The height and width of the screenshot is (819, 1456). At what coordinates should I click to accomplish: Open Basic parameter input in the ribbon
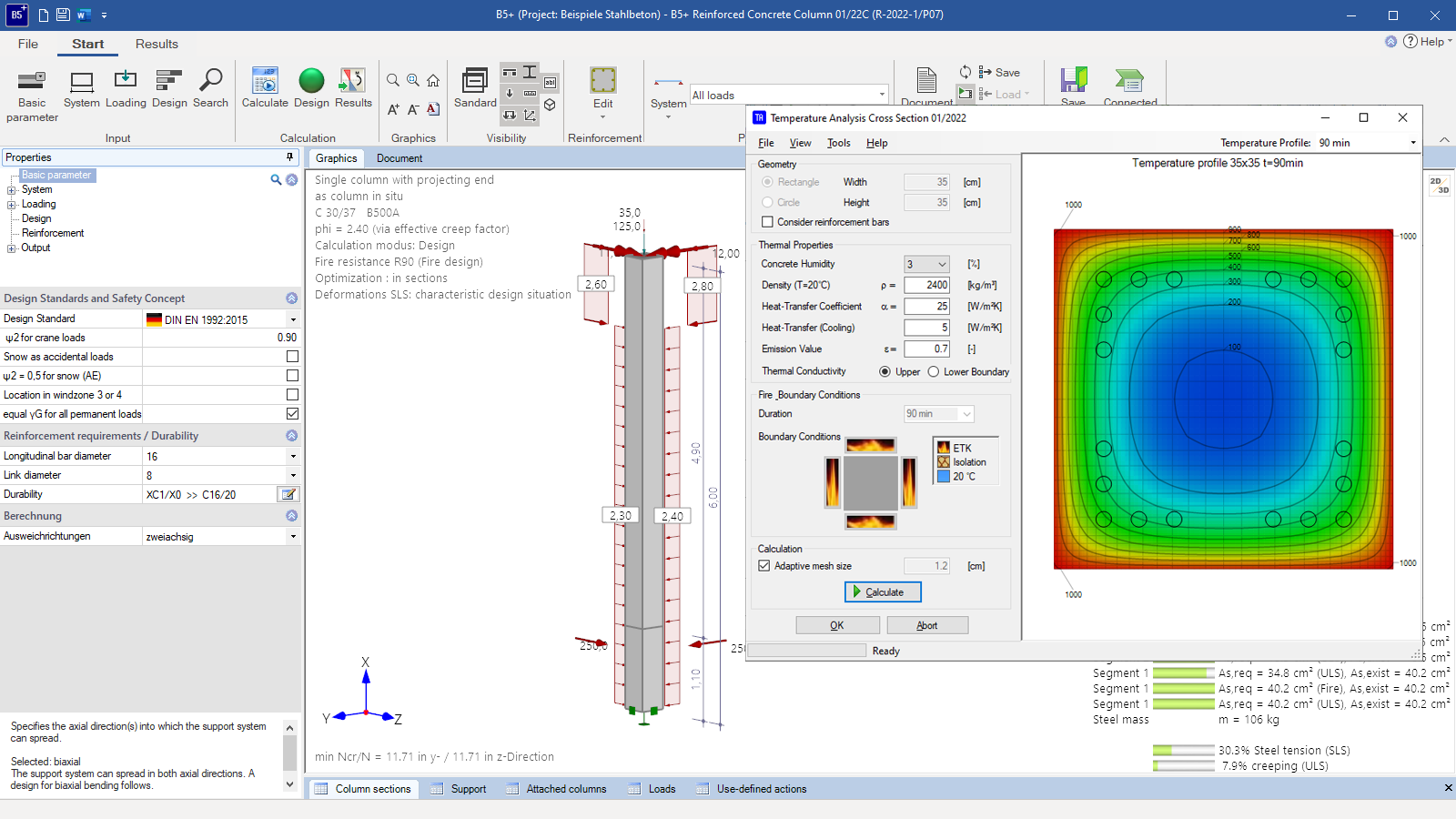[32, 95]
